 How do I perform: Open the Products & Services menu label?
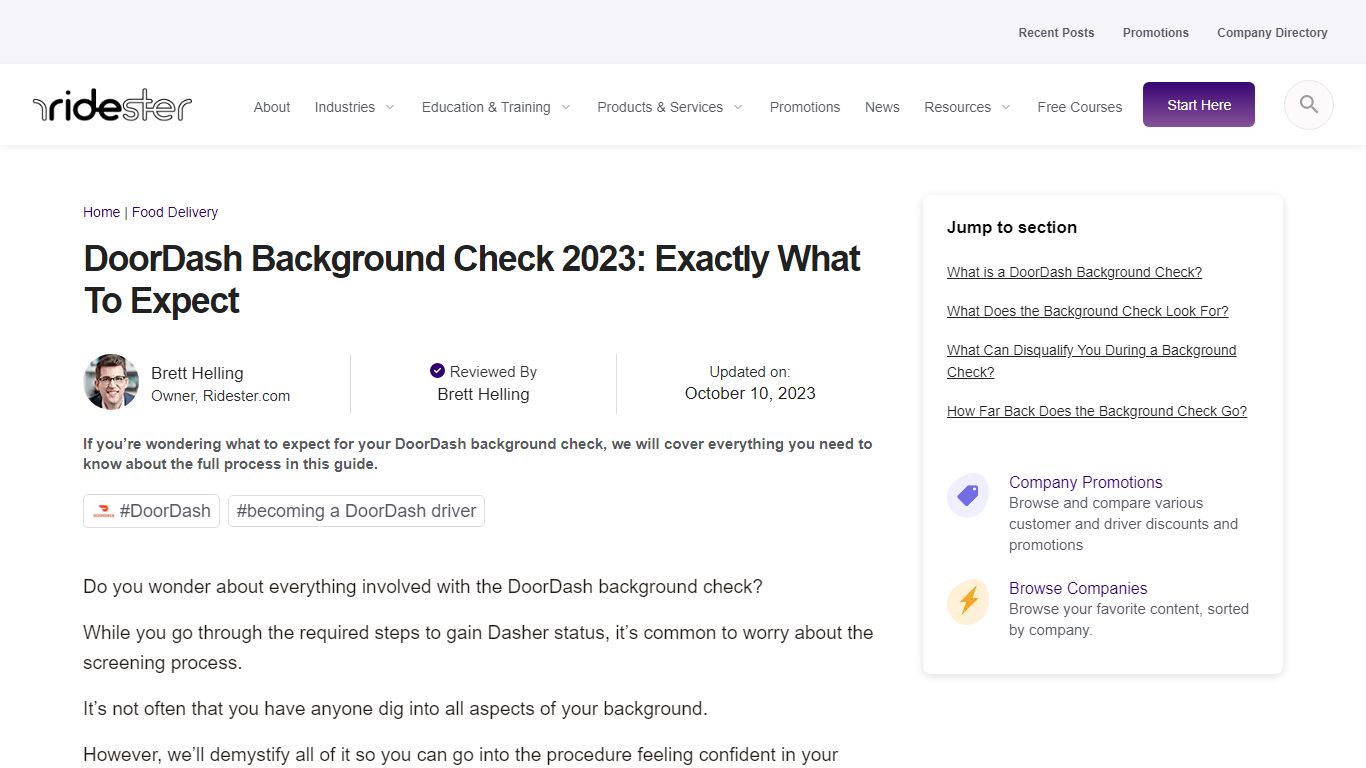point(660,107)
